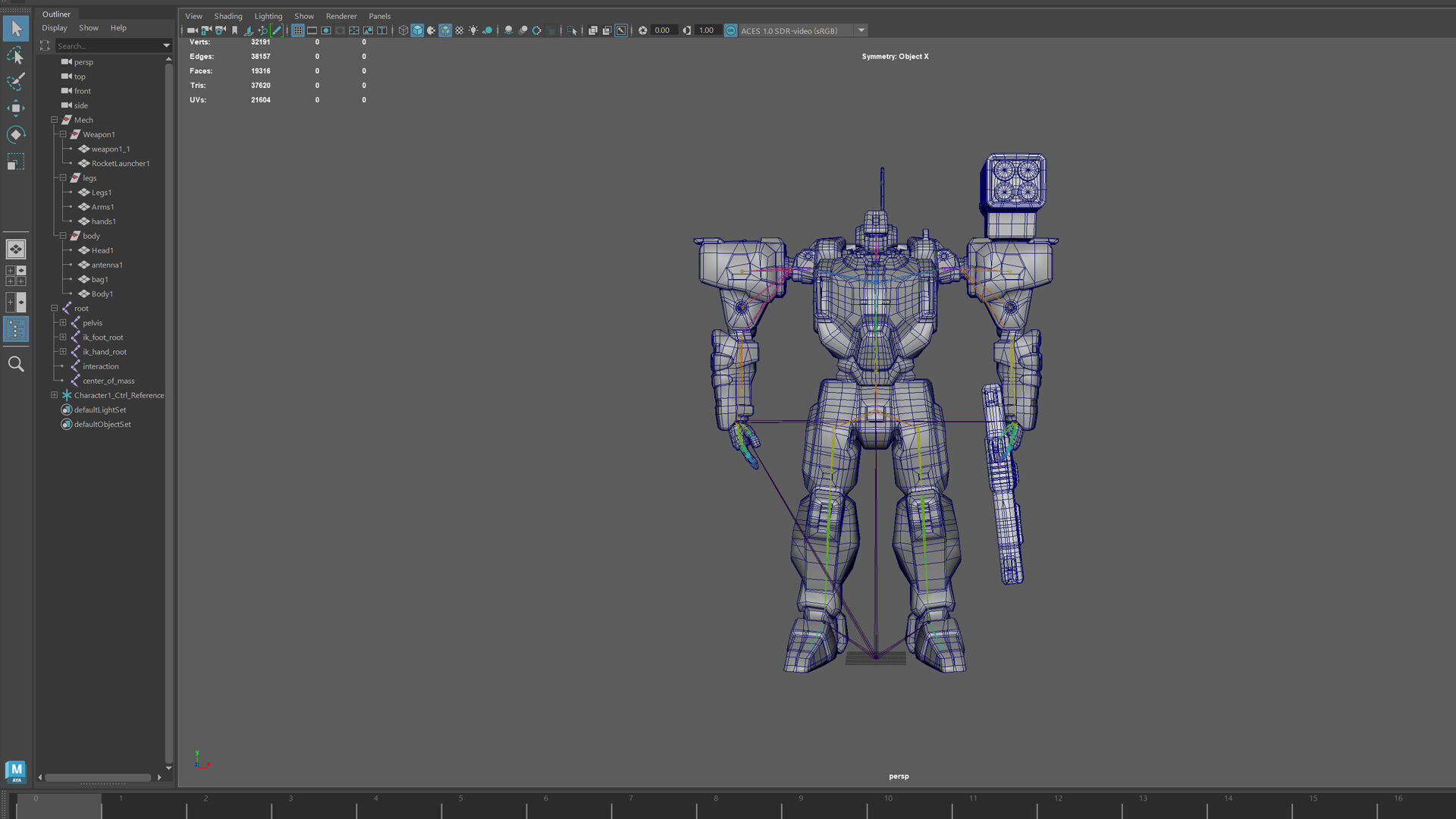Open the View panel menu
The height and width of the screenshot is (819, 1456).
pos(194,16)
